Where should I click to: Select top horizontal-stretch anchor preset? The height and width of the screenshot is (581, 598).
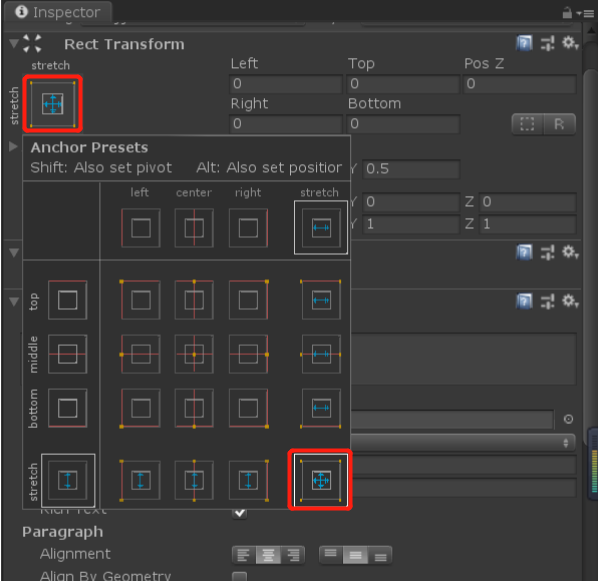[321, 300]
